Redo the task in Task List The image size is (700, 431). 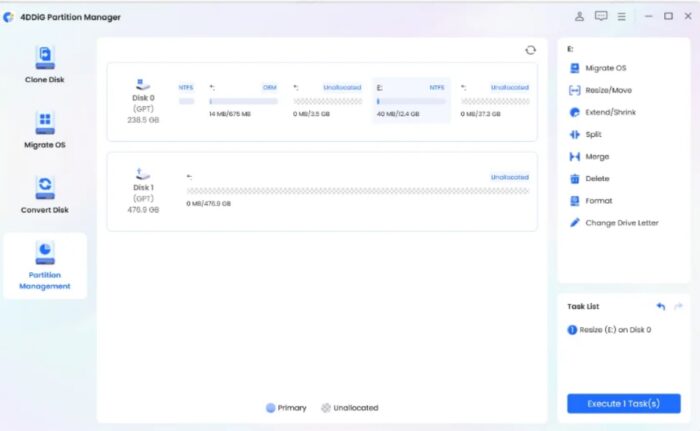point(678,306)
